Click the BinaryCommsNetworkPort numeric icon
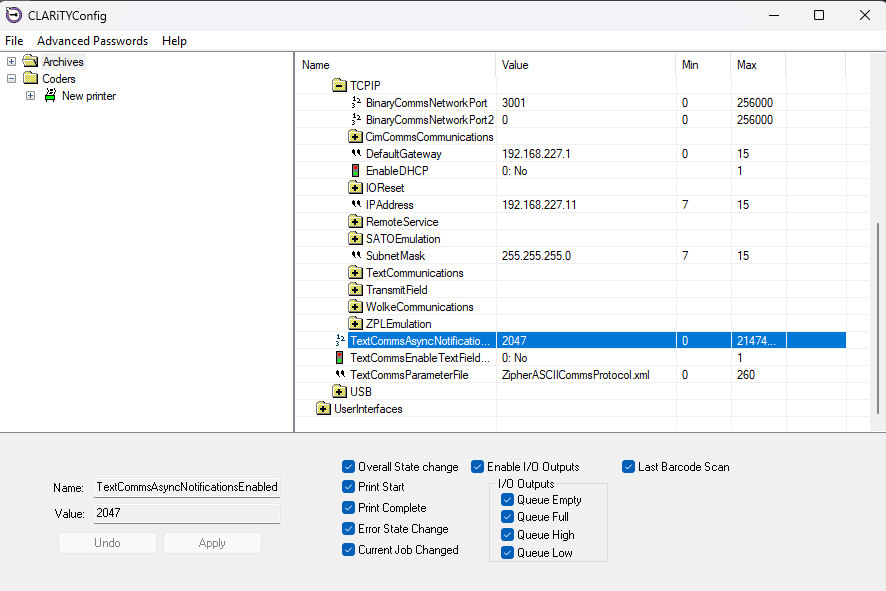This screenshot has height=591, width=886. [355, 103]
